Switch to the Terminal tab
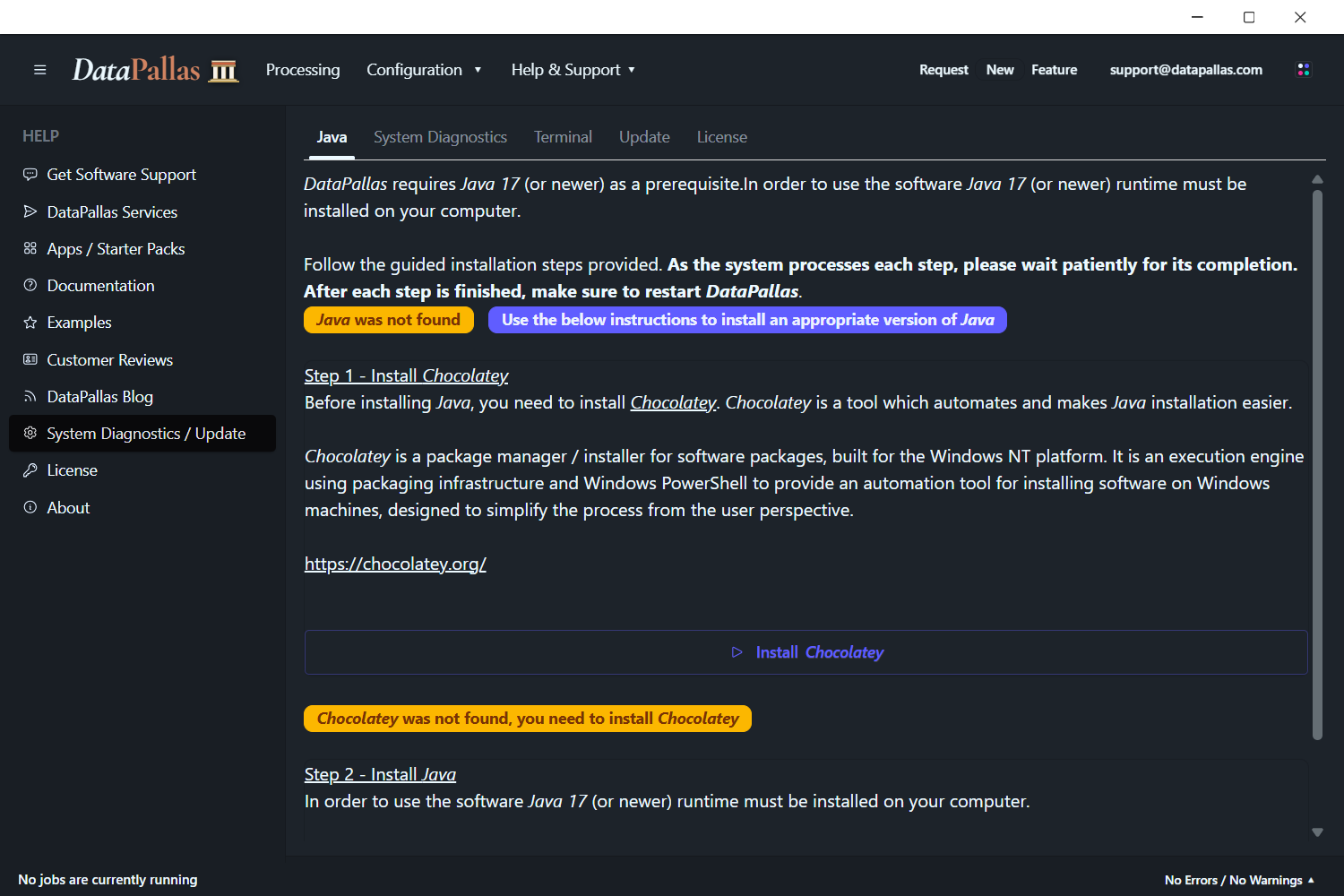 563,137
